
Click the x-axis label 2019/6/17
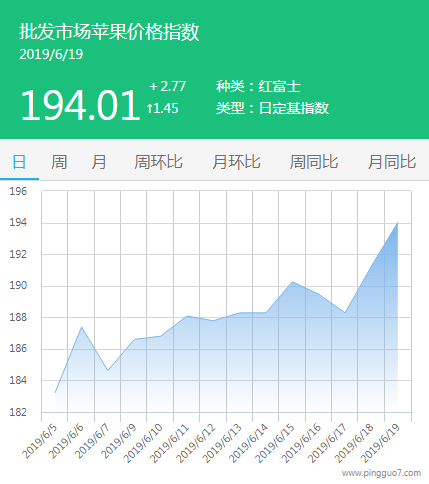pos(327,444)
